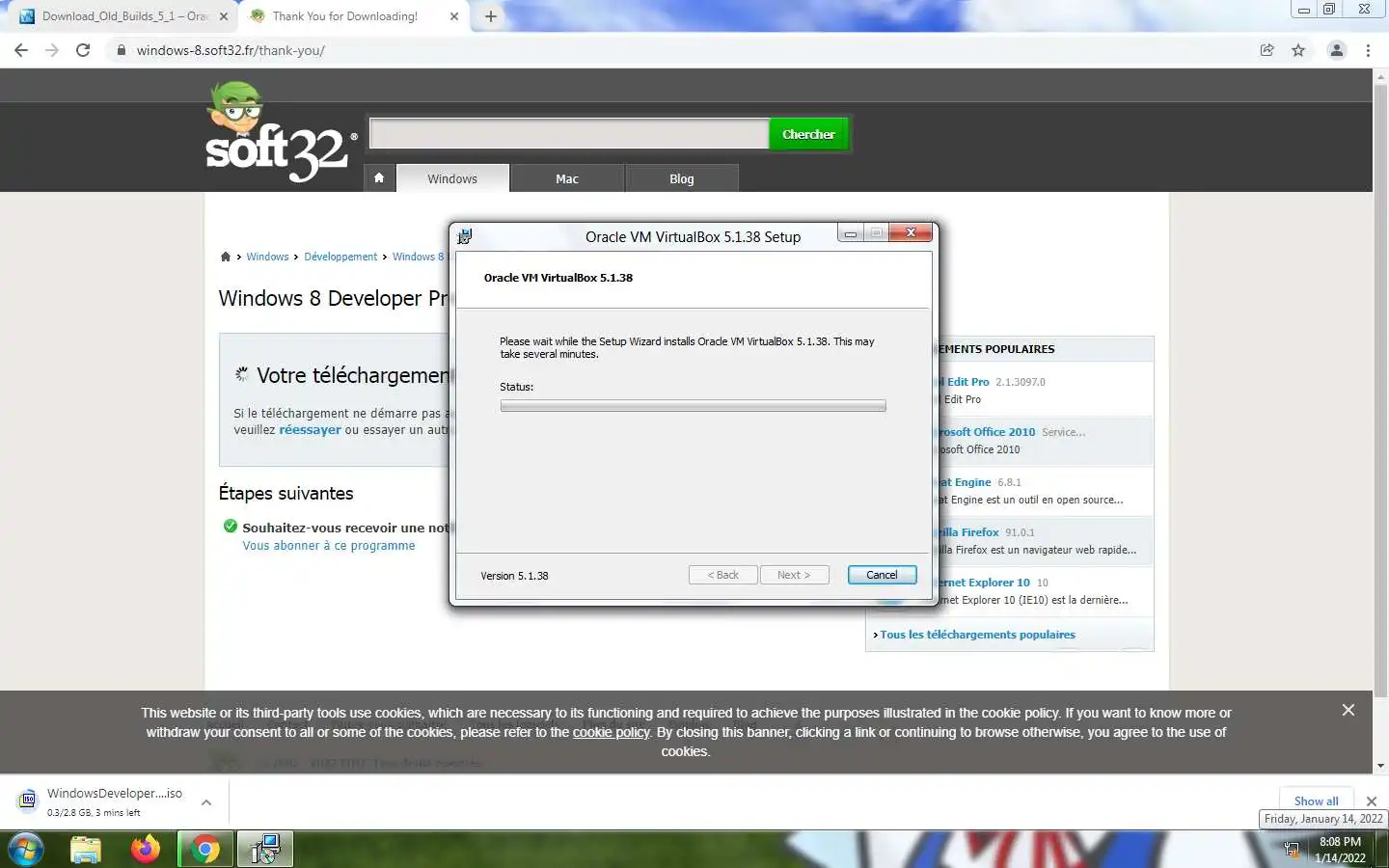Click the breadcrumb home icon

(226, 257)
